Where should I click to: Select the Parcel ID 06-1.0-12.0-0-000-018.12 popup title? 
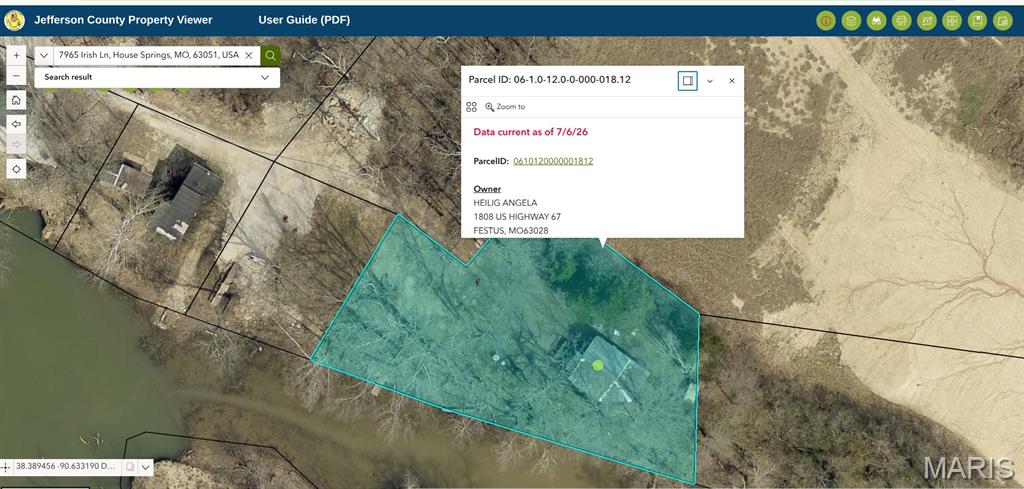550,80
